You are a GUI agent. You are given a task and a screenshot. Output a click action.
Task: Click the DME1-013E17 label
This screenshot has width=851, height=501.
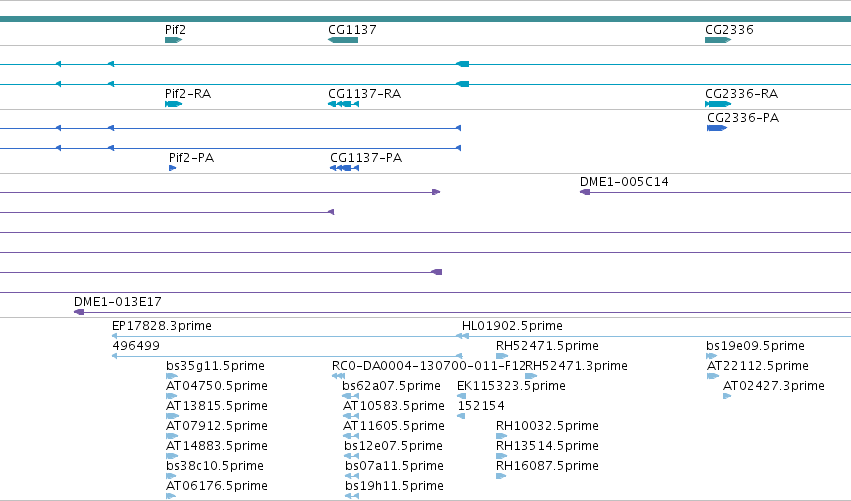click(118, 302)
